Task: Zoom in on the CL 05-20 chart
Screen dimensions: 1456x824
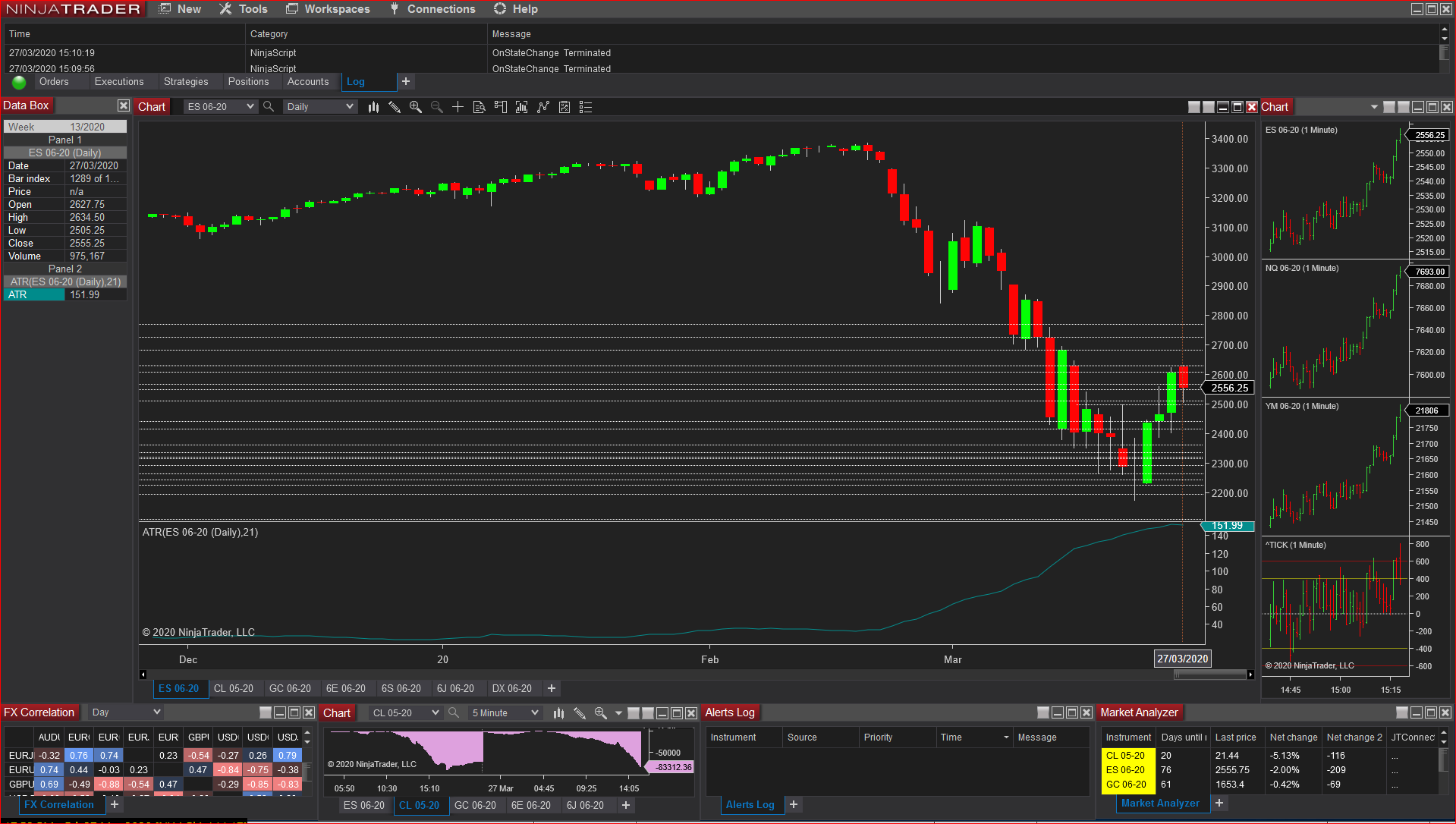Action: point(601,713)
